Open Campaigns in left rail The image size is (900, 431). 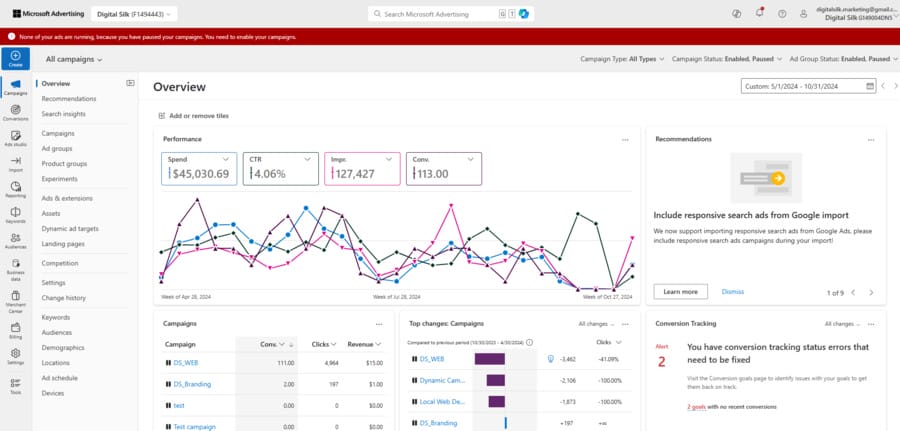15,87
